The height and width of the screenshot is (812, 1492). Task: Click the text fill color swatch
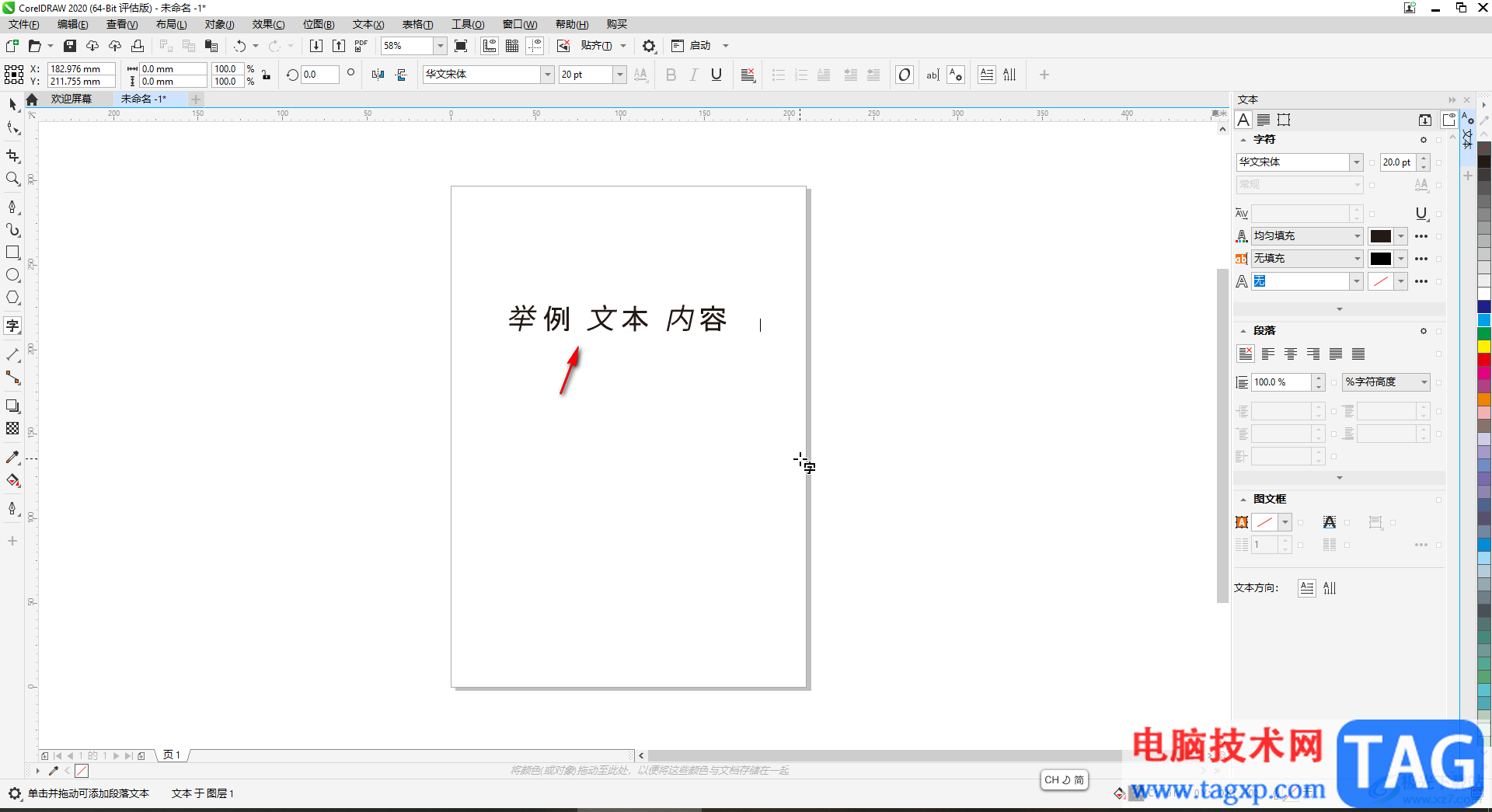[1381, 236]
